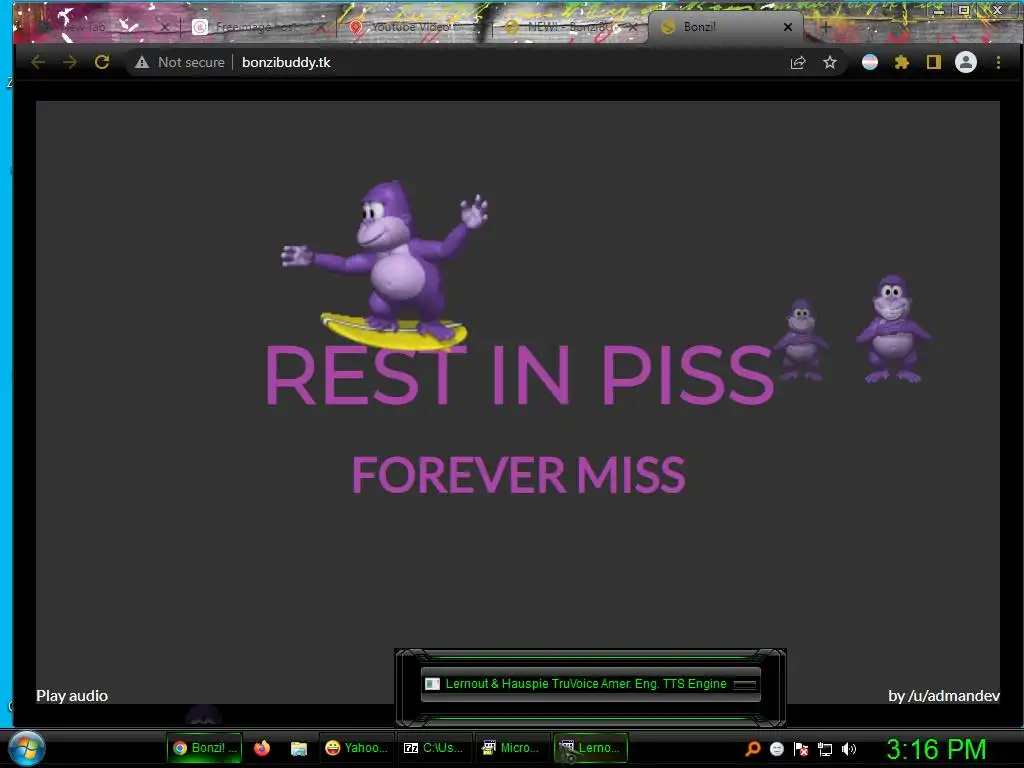Screen dimensions: 1024x768
Task: Open the Chrome profile avatar
Action: [x=966, y=63]
